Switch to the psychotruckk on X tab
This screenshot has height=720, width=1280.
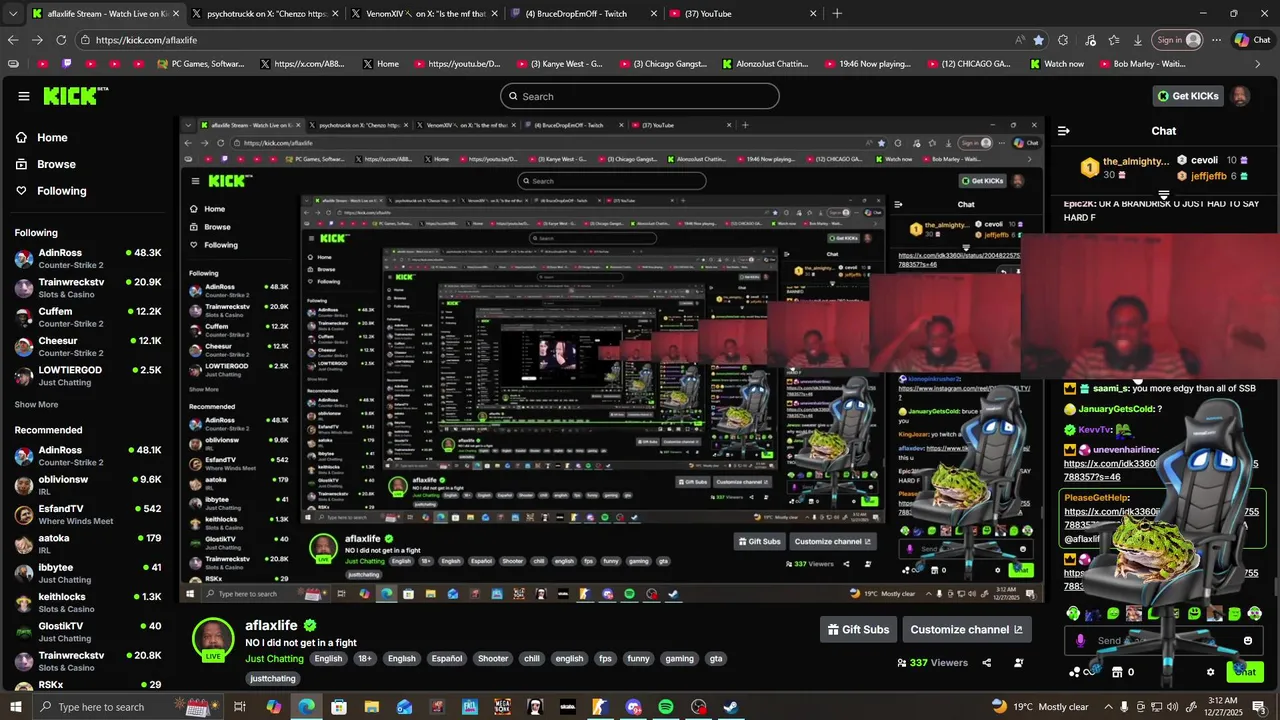pos(264,14)
